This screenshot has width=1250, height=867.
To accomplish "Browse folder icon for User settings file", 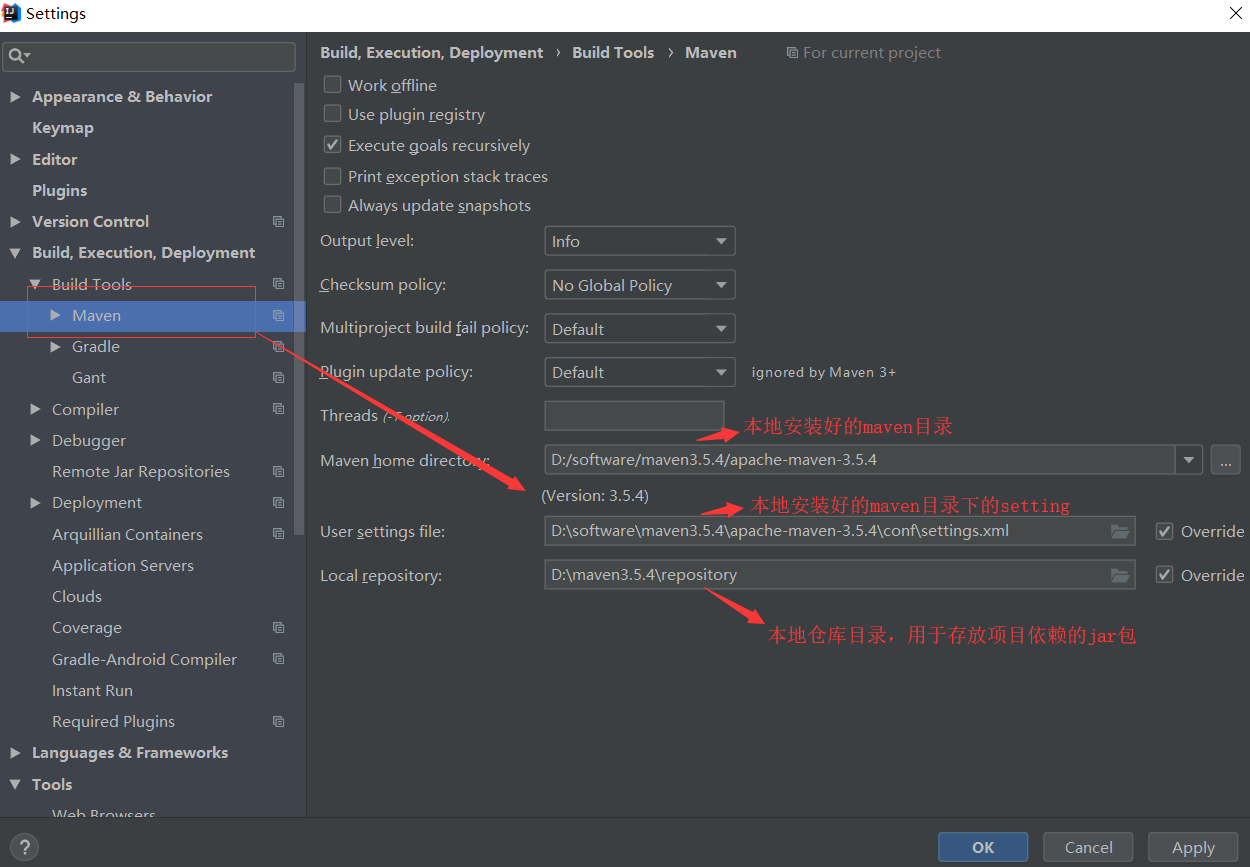I will 1120,531.
